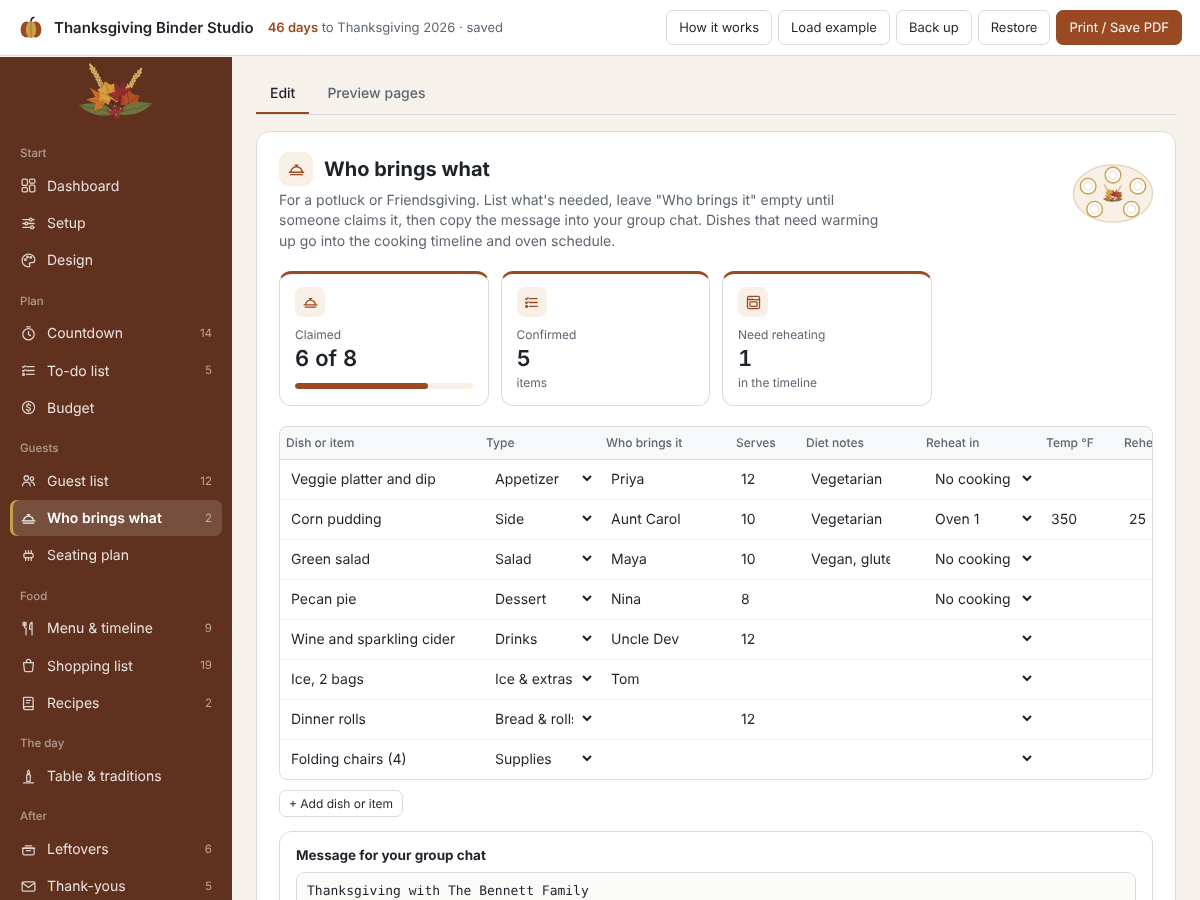
Task: Click the Menu & timeline utensils icon
Action: coord(29,628)
